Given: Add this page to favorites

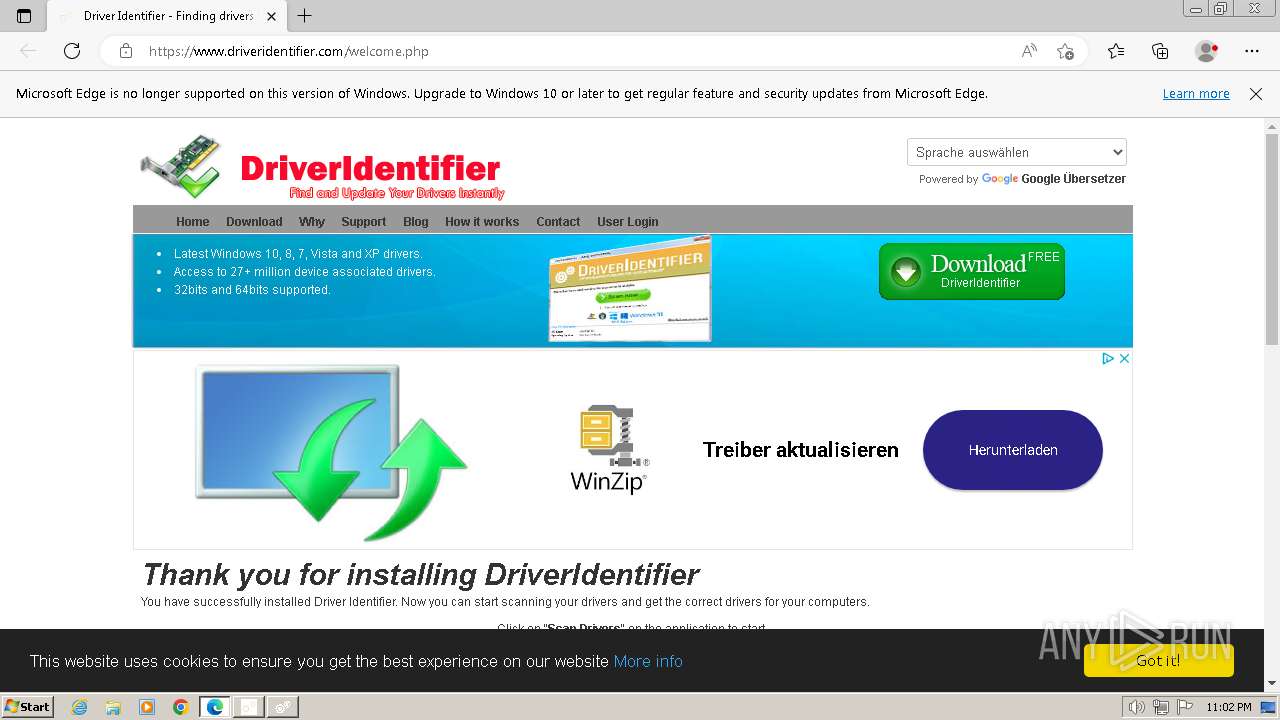Looking at the screenshot, I should (1065, 51).
